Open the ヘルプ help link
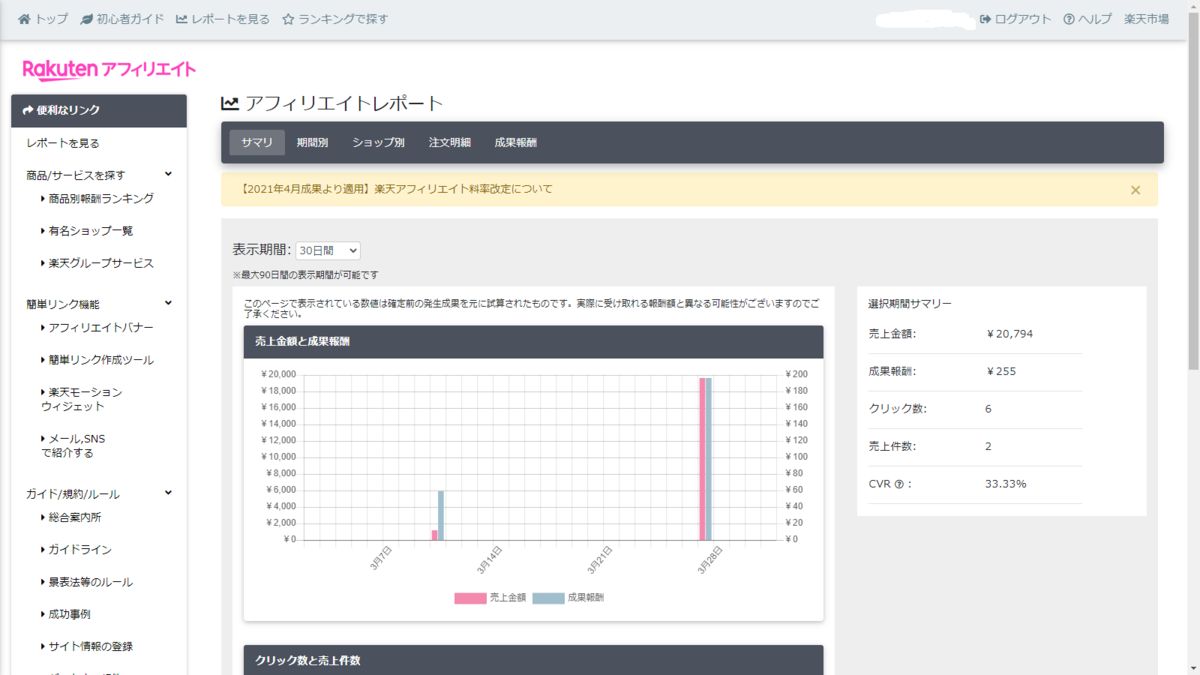 (x=1087, y=19)
